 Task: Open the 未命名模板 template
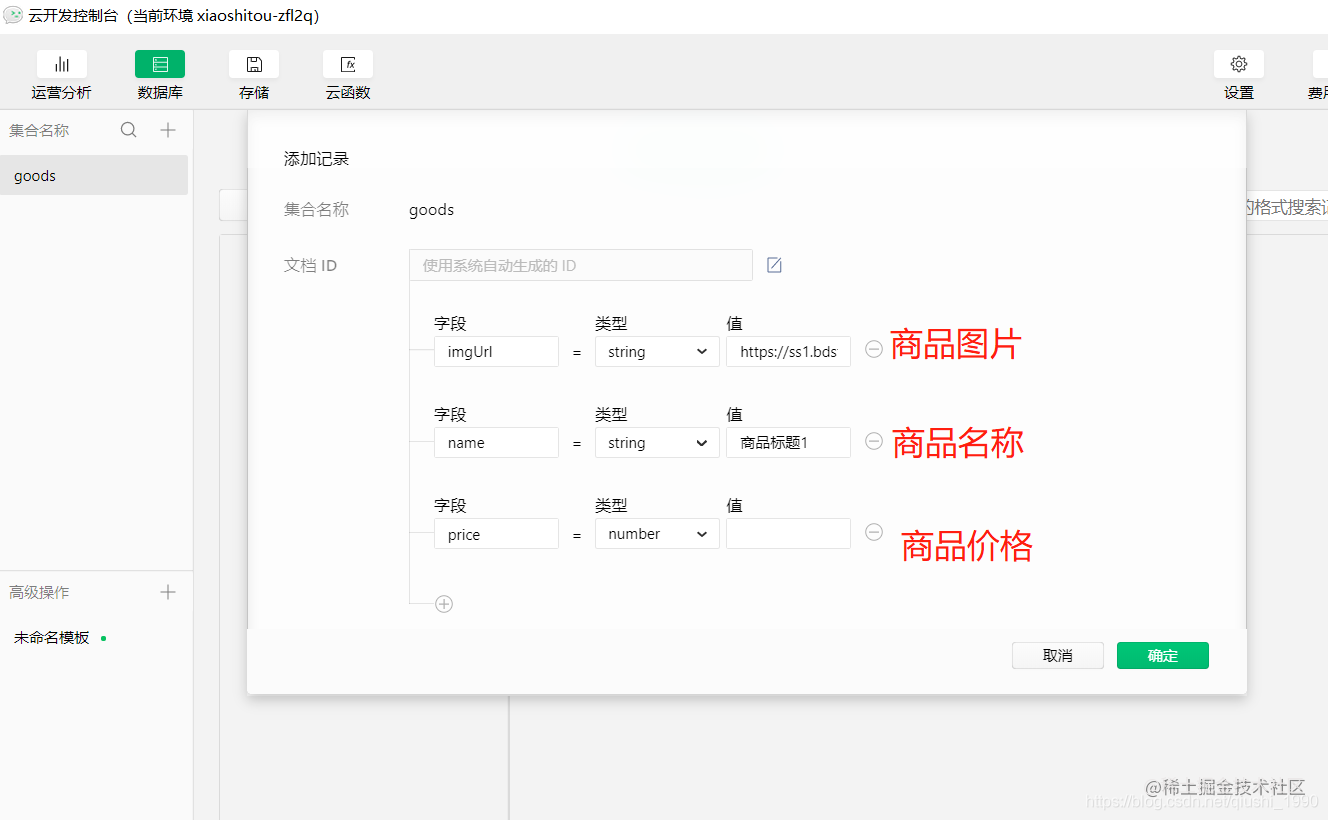52,637
